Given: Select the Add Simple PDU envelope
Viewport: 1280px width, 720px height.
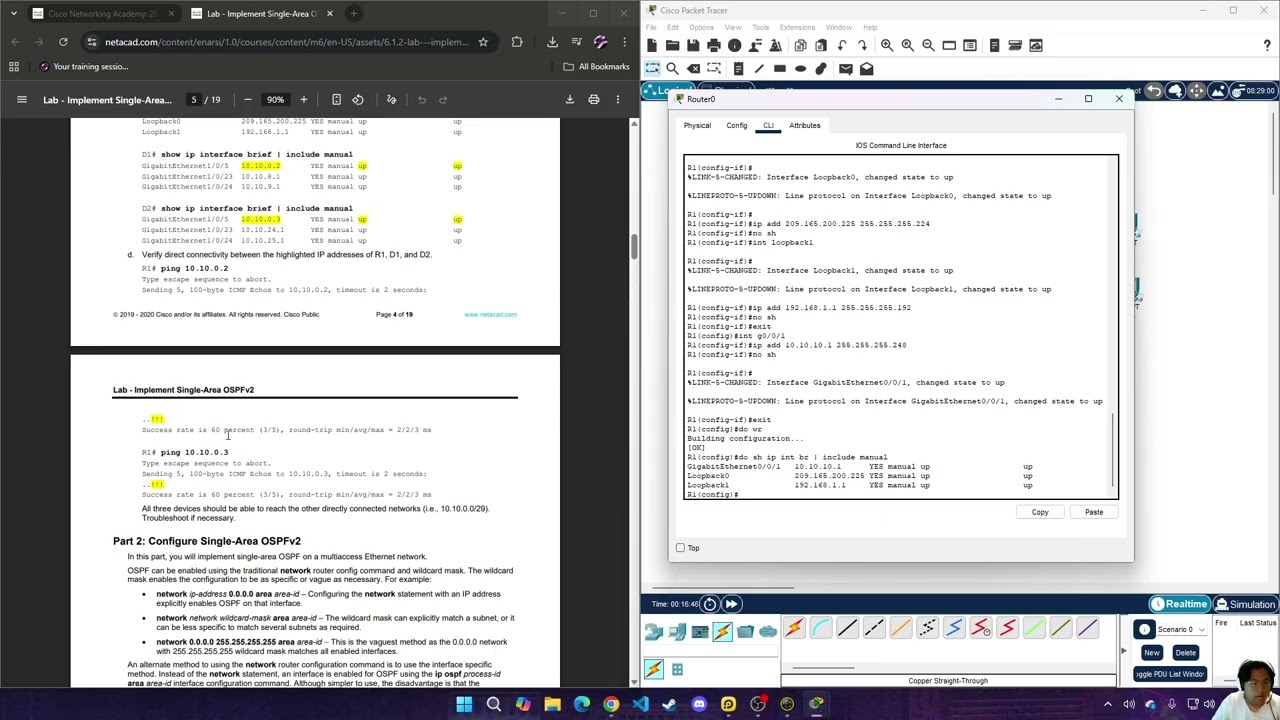Looking at the screenshot, I should coord(846,69).
